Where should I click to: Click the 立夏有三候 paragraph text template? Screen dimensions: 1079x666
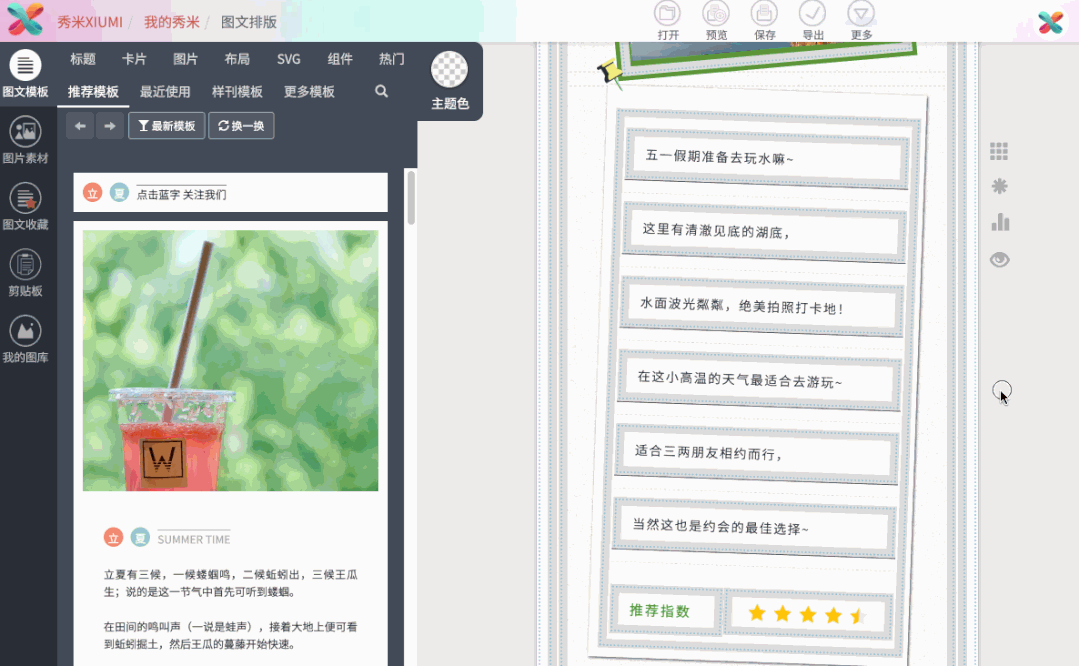[231, 583]
